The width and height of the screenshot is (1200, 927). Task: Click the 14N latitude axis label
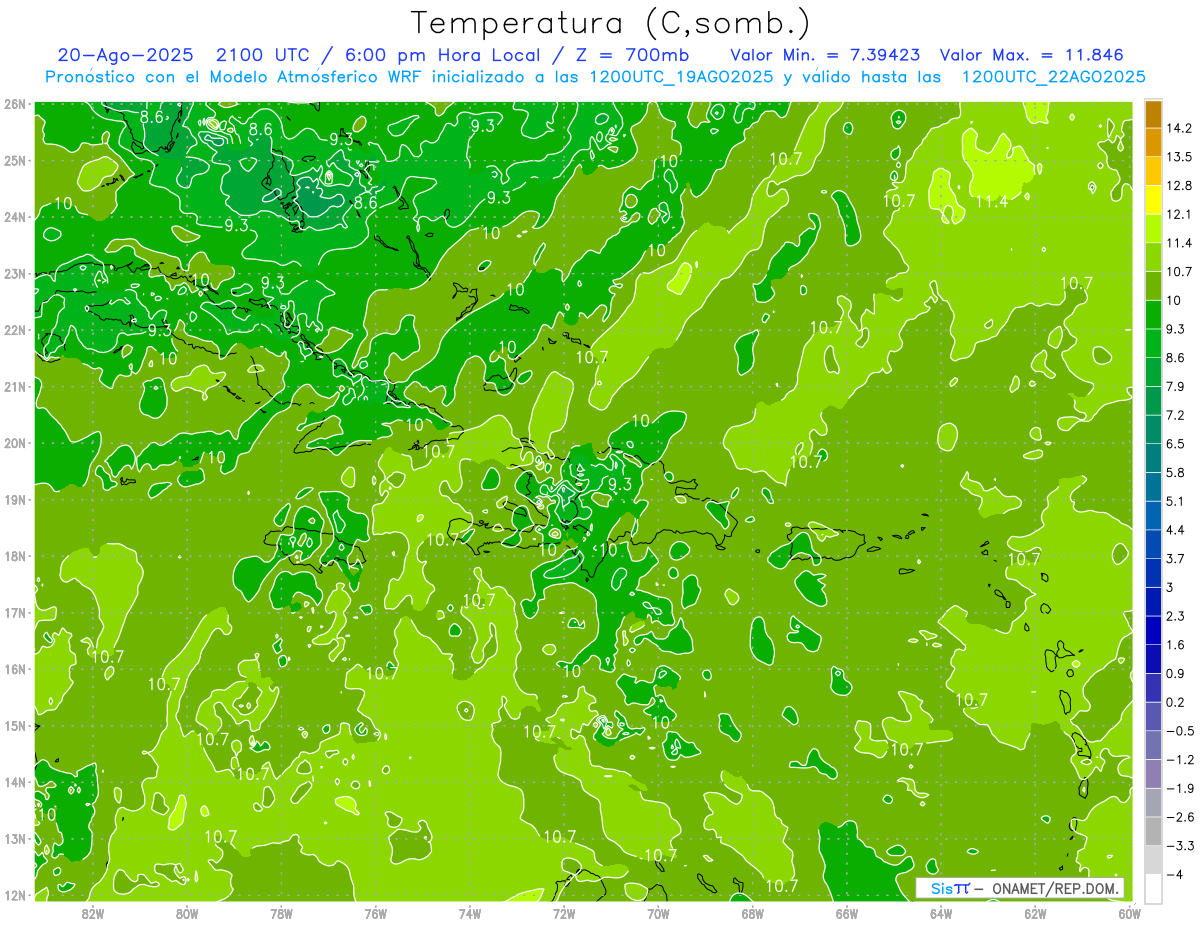14,782
